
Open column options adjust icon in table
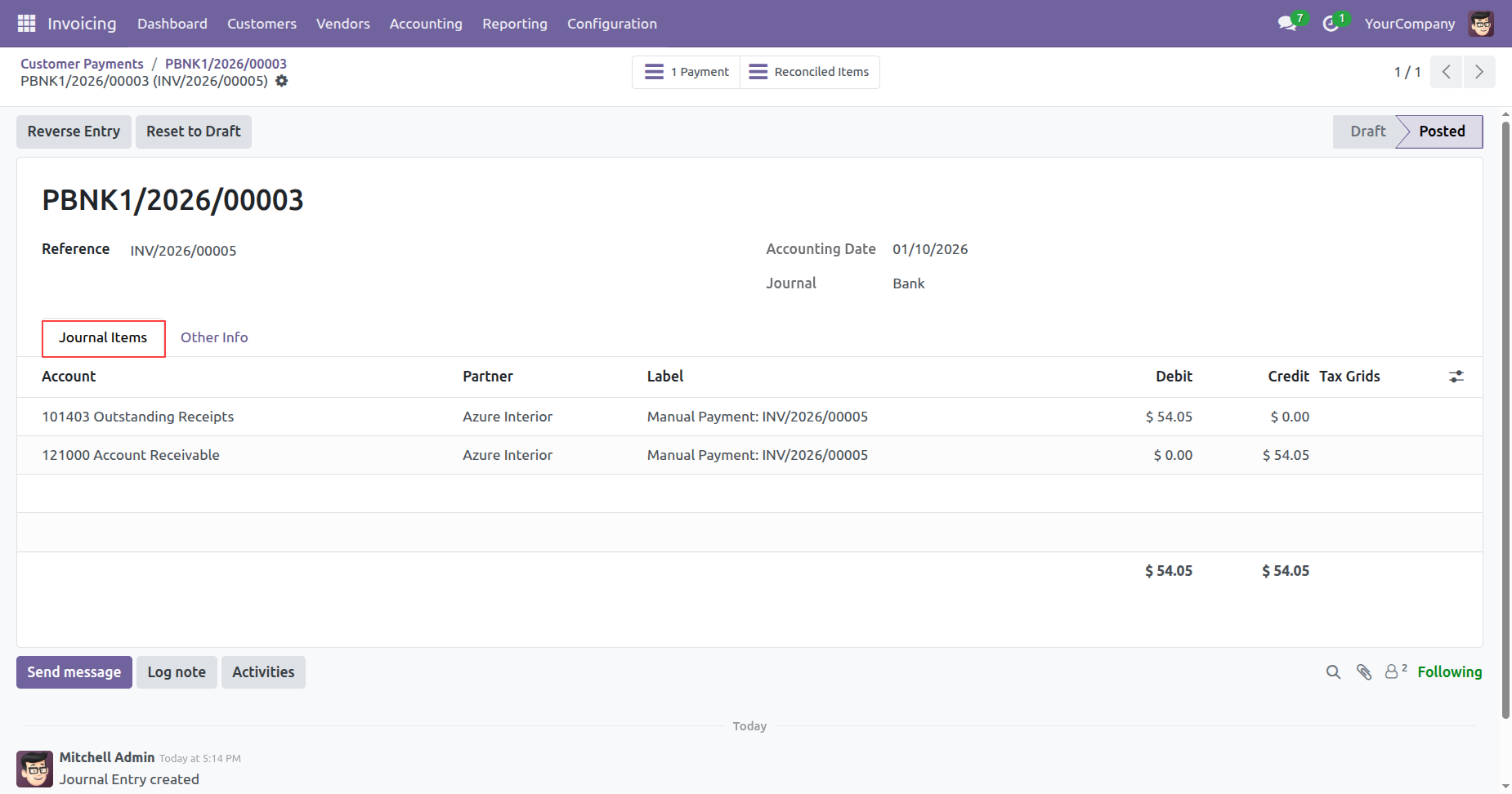pyautogui.click(x=1456, y=377)
